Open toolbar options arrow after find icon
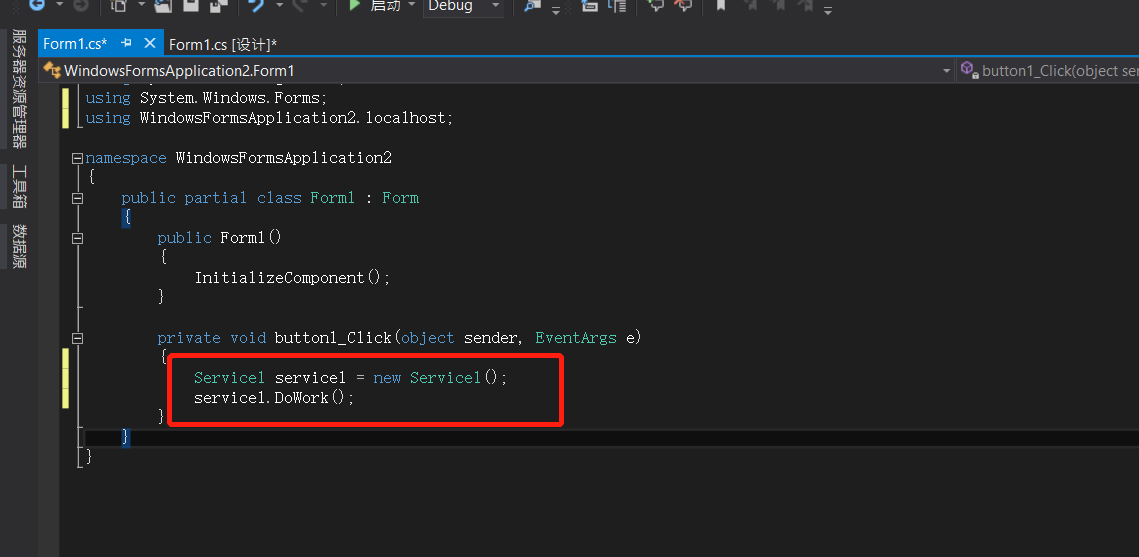This screenshot has height=557, width=1139. point(556,9)
